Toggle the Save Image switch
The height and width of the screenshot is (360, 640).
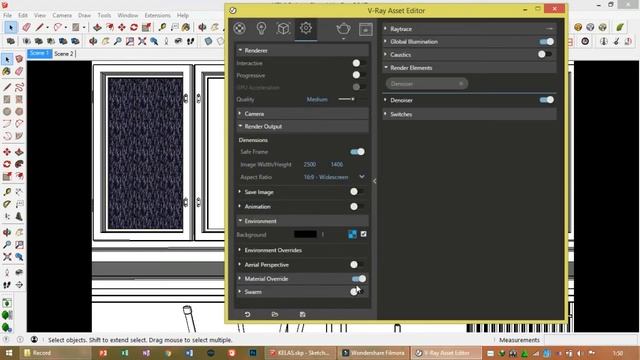click(x=356, y=192)
